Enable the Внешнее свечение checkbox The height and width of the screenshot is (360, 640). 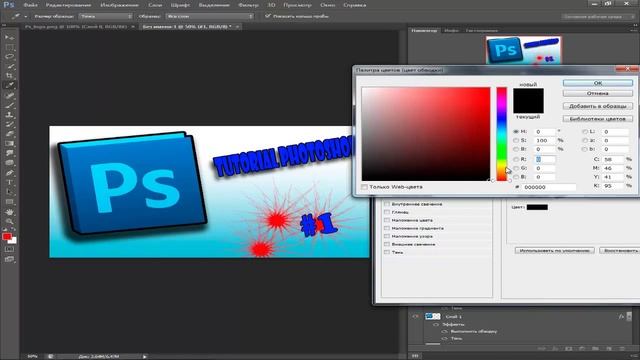387,244
